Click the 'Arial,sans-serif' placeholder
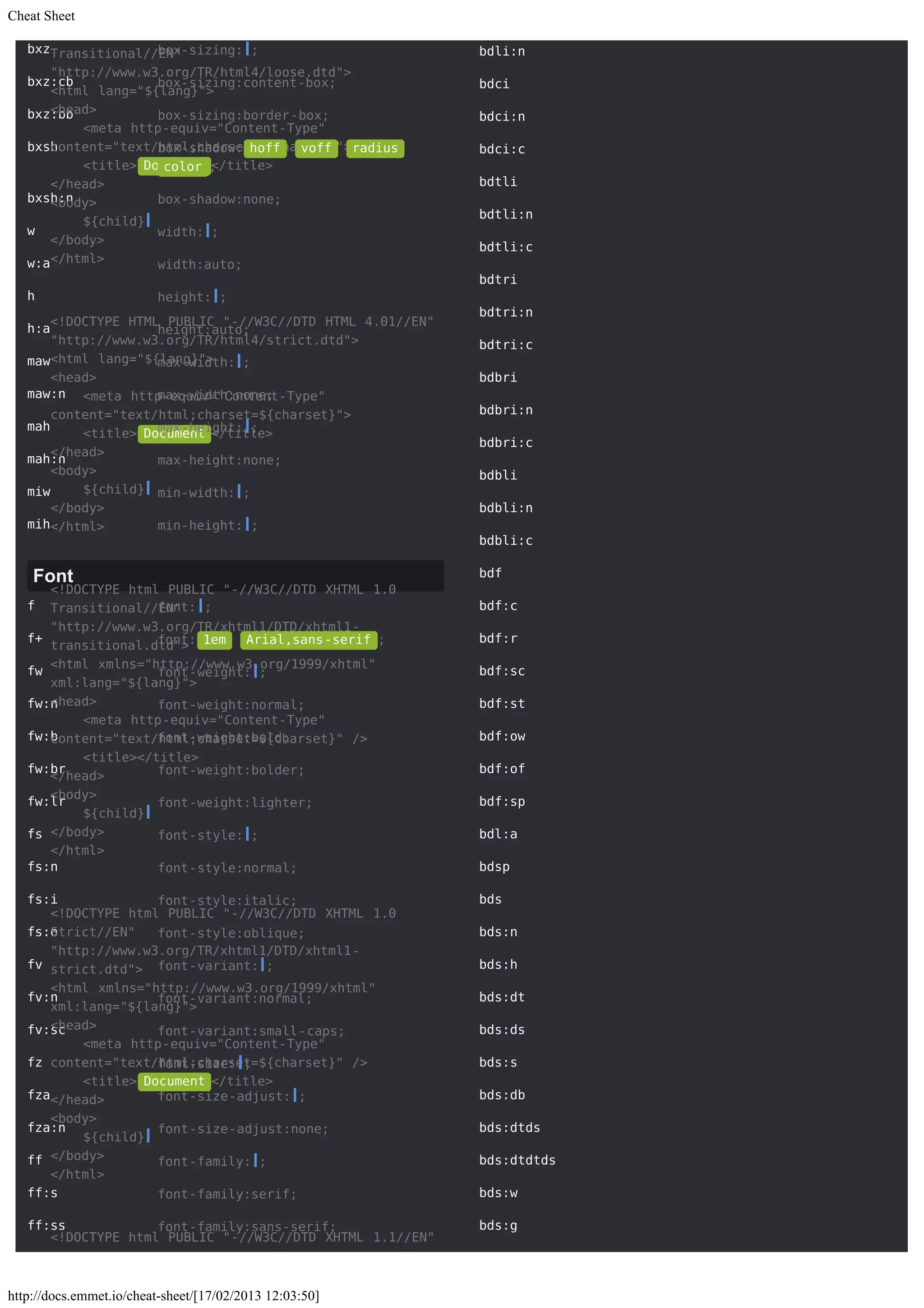Screen dimensions: 924x1308 pos(308,640)
